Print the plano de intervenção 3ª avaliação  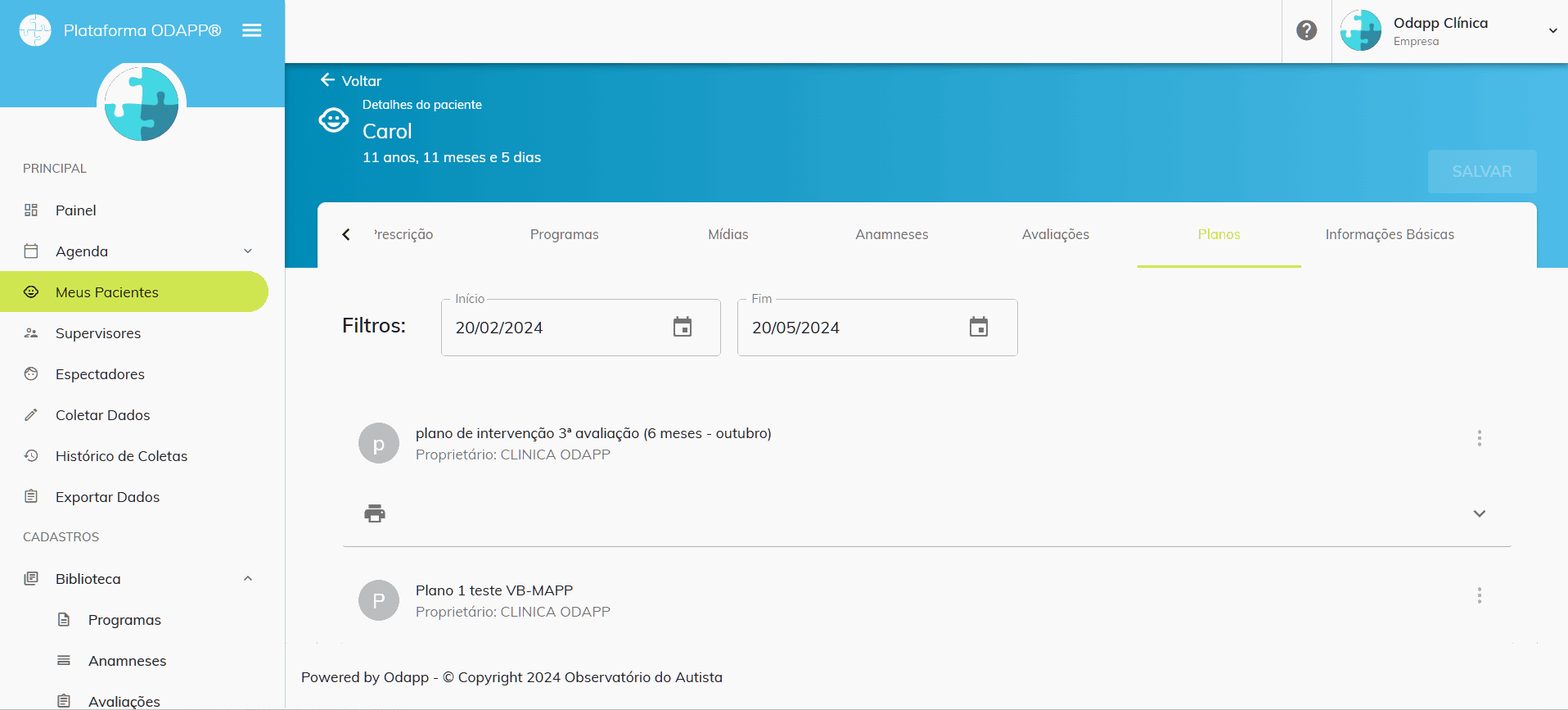click(x=375, y=513)
